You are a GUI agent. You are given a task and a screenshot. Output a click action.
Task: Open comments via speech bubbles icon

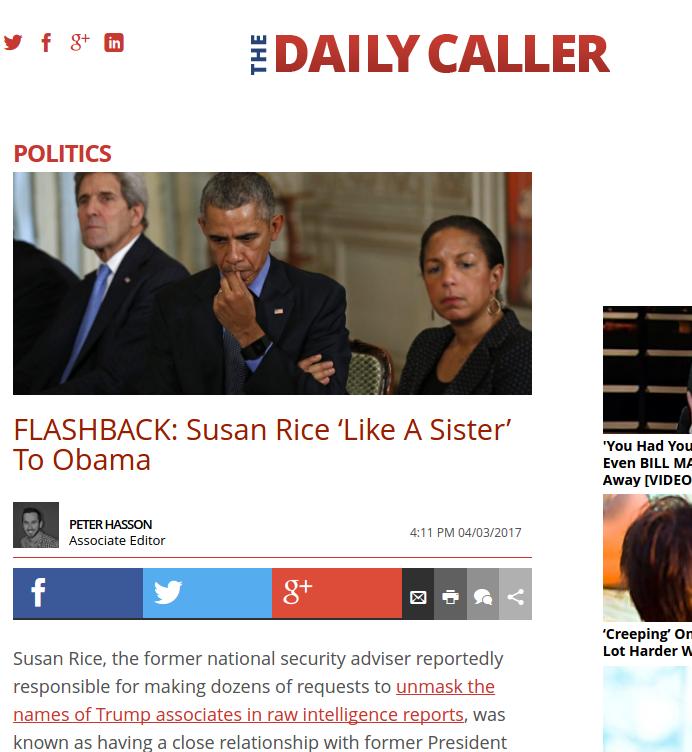pos(483,594)
